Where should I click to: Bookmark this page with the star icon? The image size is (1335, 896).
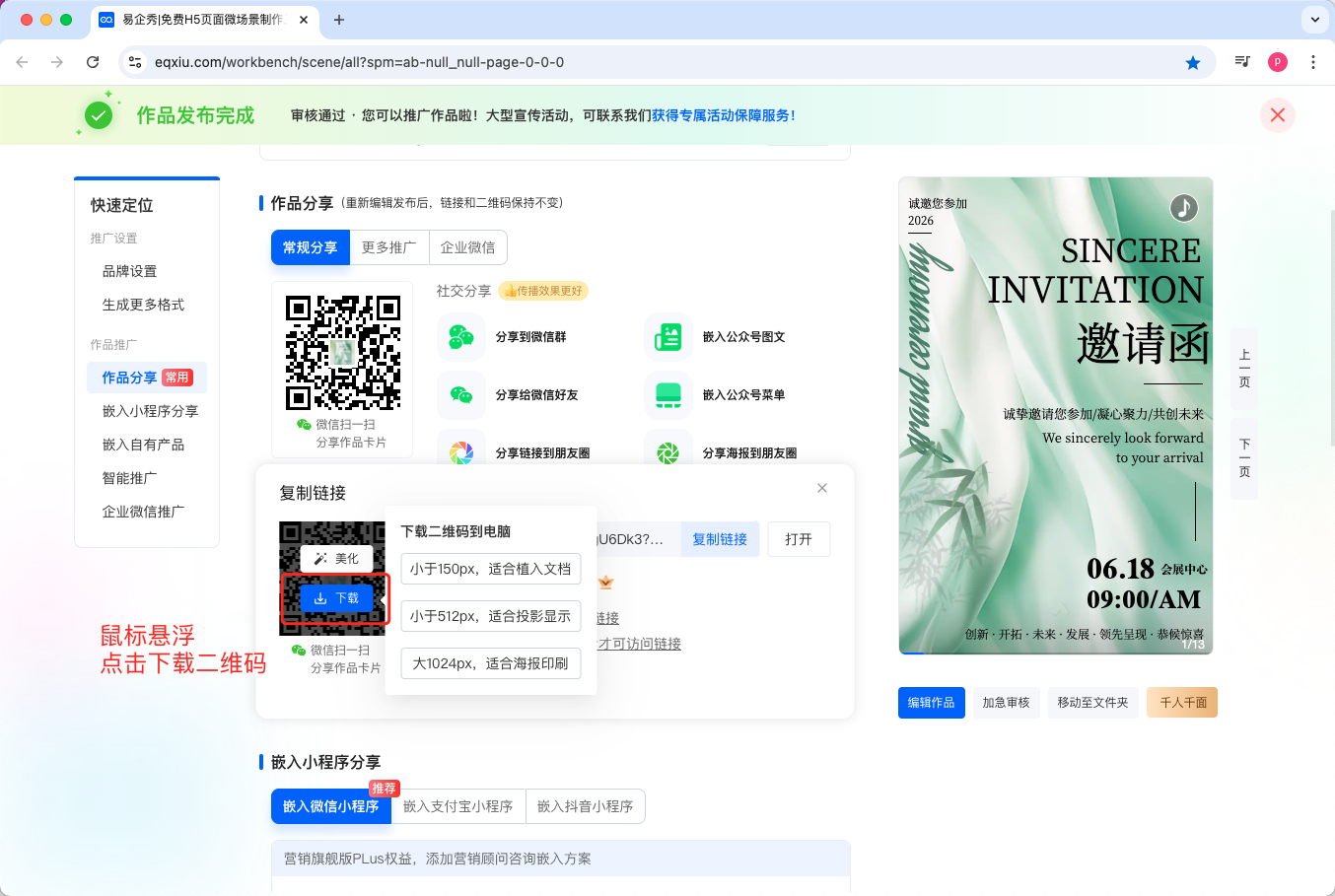click(1193, 62)
